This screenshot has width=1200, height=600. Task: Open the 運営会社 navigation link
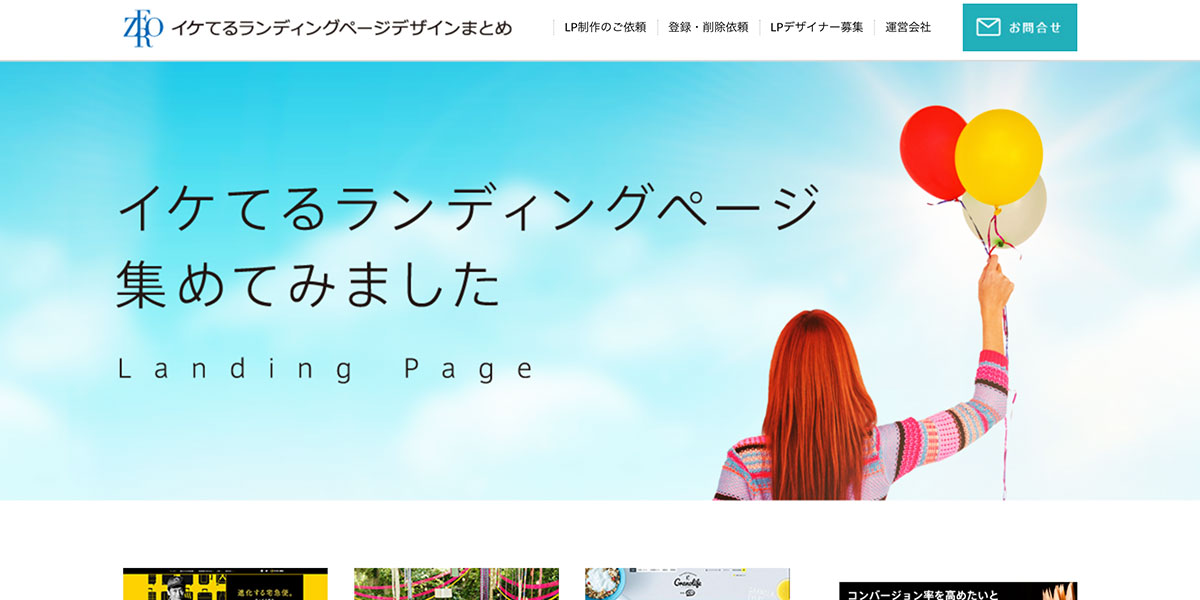click(908, 28)
